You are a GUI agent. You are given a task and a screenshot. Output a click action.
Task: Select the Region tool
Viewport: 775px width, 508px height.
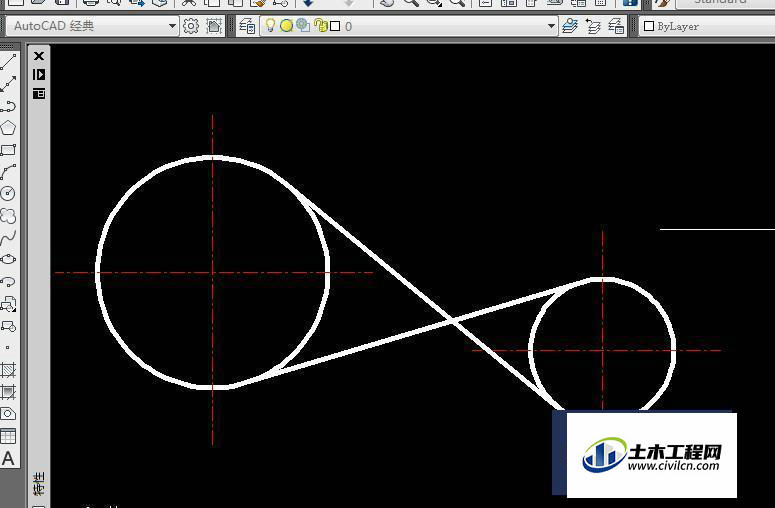tap(8, 414)
